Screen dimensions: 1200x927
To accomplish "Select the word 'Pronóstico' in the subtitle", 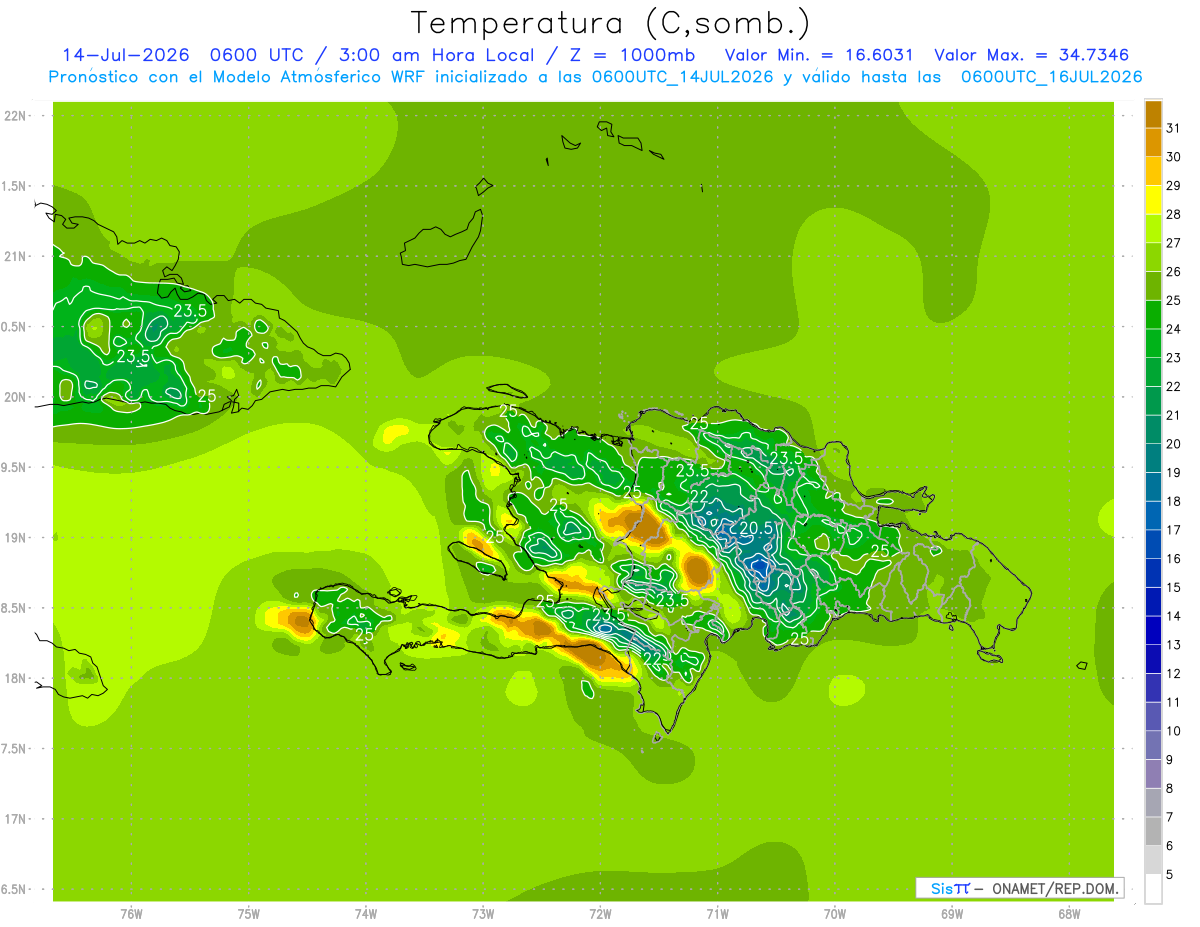I will pos(93,77).
